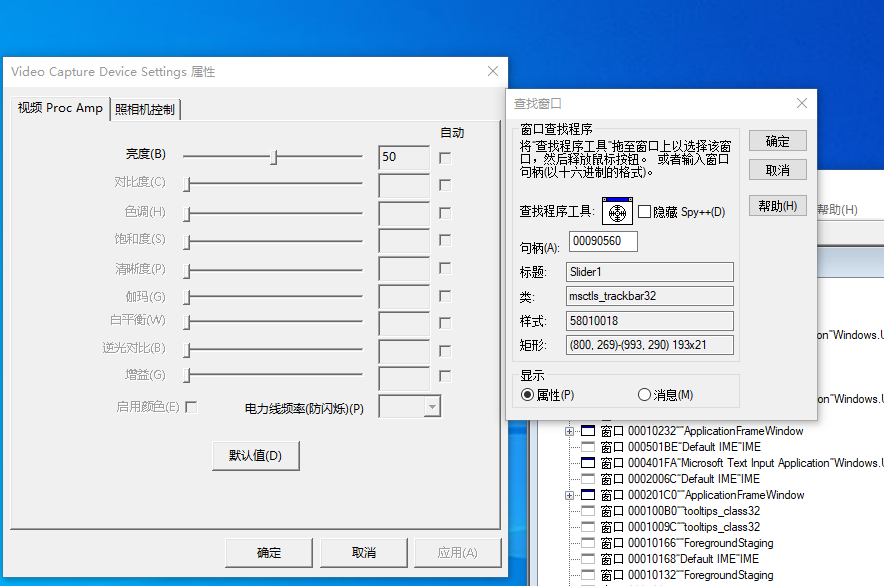Image resolution: width=884 pixels, height=586 pixels.
Task: Toggle auto checkbox for 色调(H)
Action: pos(445,213)
